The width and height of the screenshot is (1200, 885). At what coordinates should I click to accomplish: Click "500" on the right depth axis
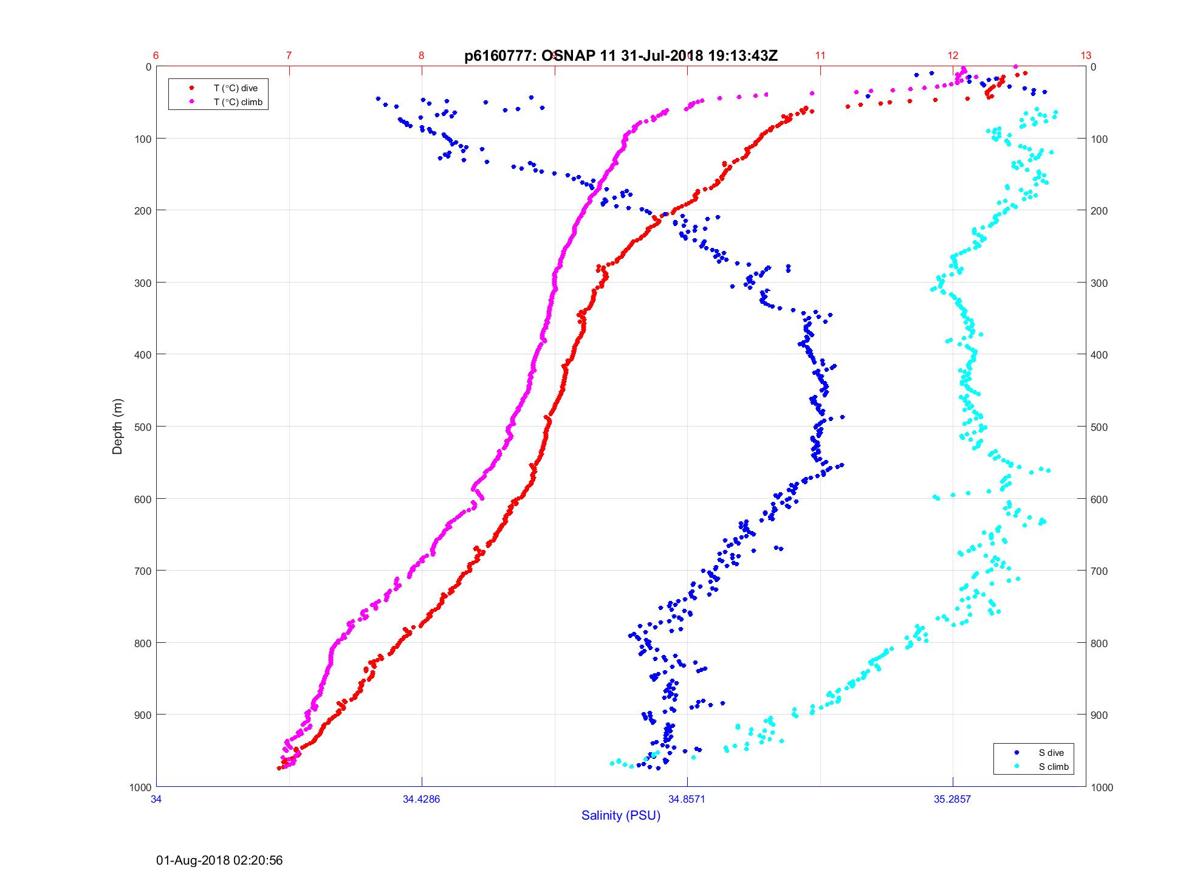1100,427
